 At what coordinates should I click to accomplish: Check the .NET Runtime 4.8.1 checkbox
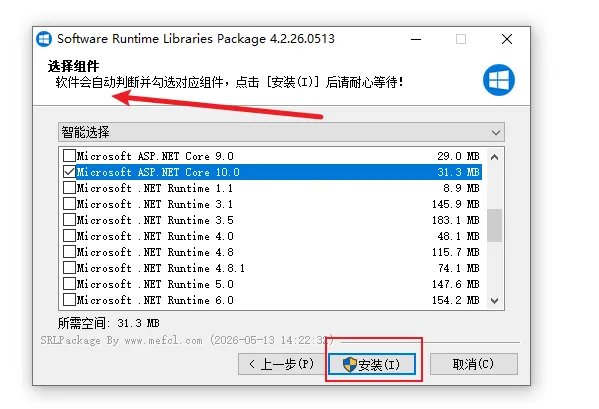tap(69, 268)
